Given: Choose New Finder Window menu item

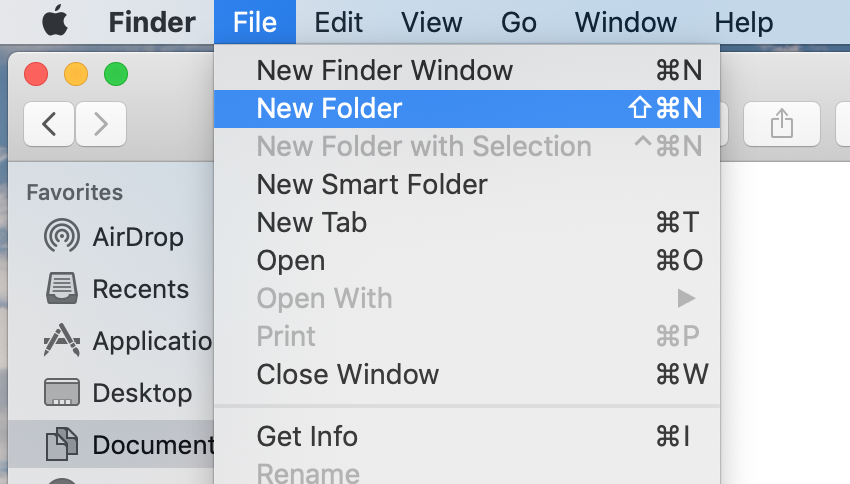Looking at the screenshot, I should [384, 70].
